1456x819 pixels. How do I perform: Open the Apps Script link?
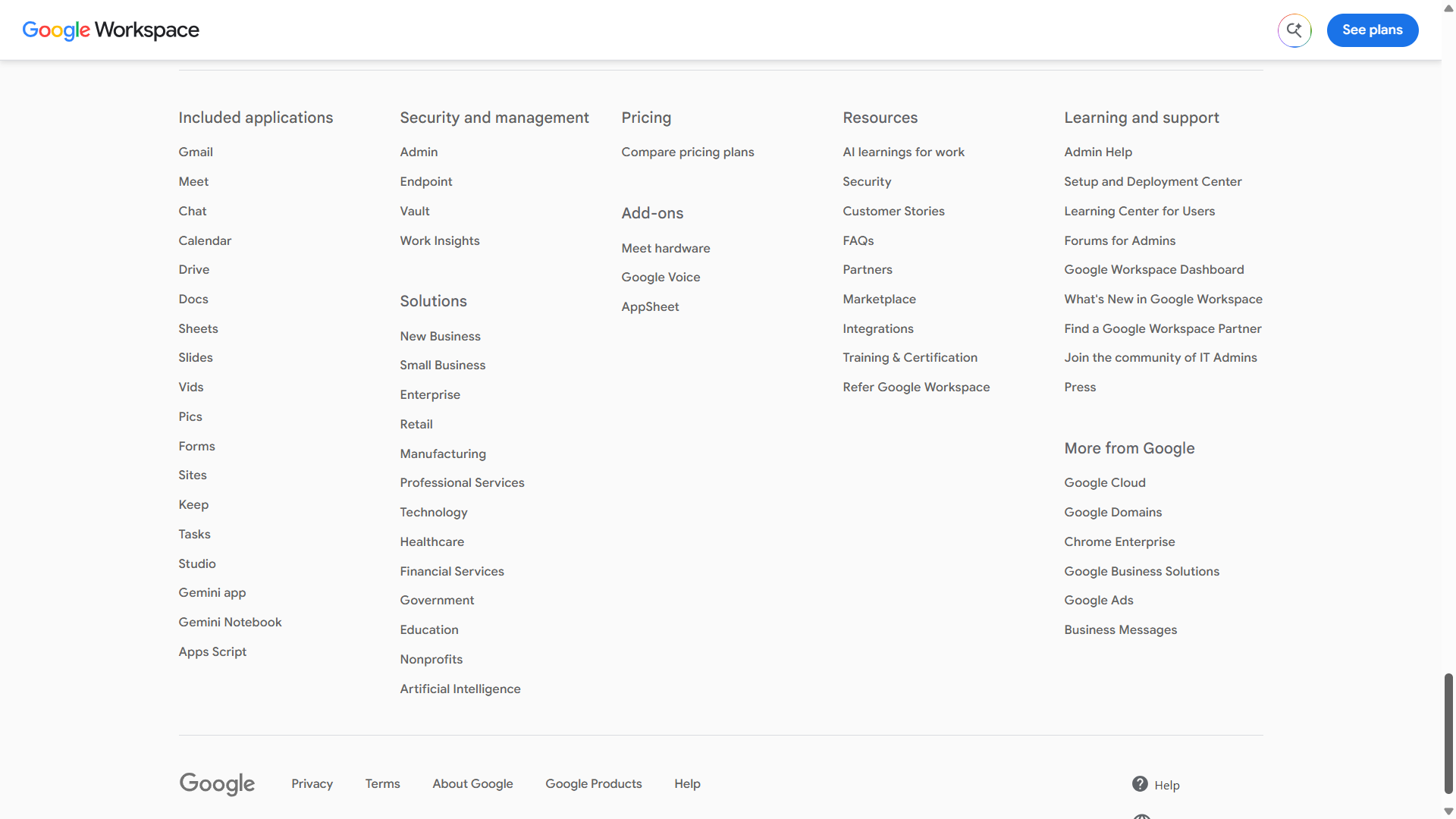[212, 652]
